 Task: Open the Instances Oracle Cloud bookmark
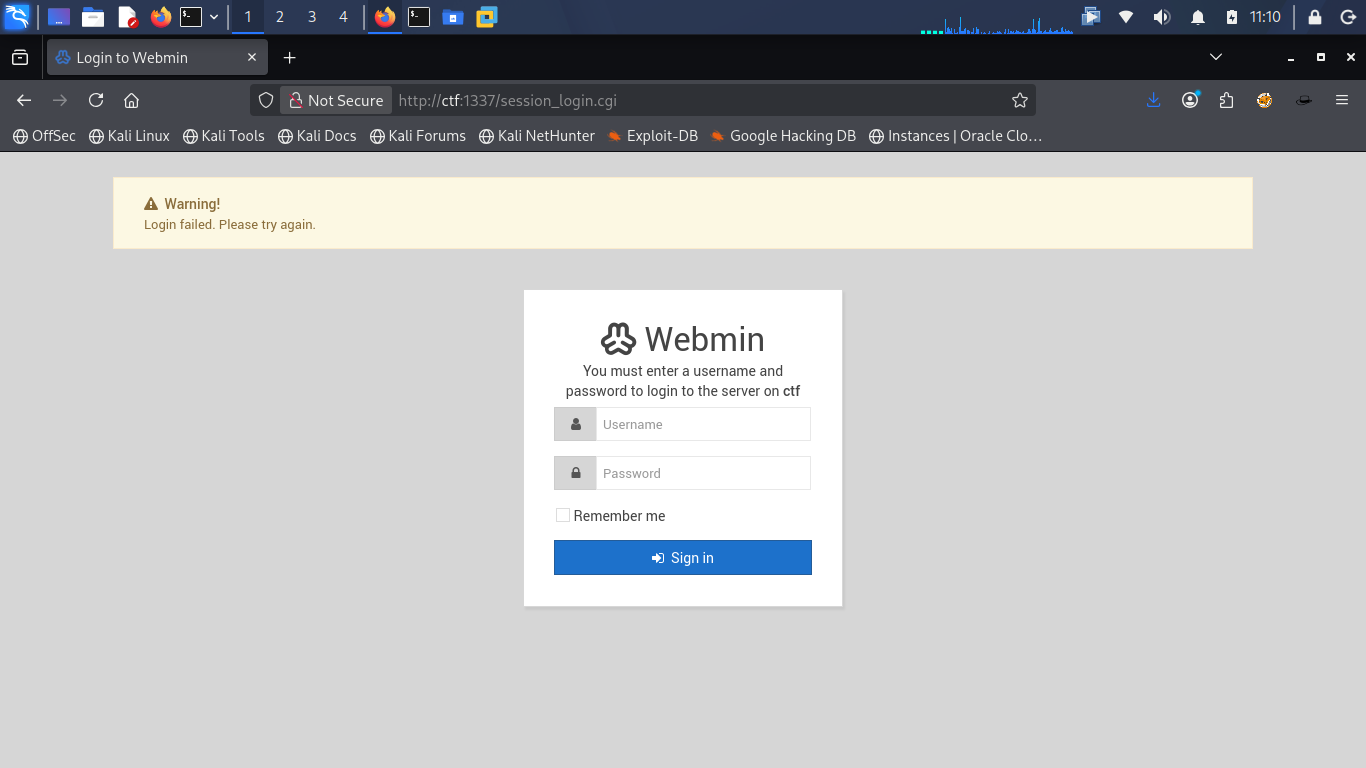955,136
